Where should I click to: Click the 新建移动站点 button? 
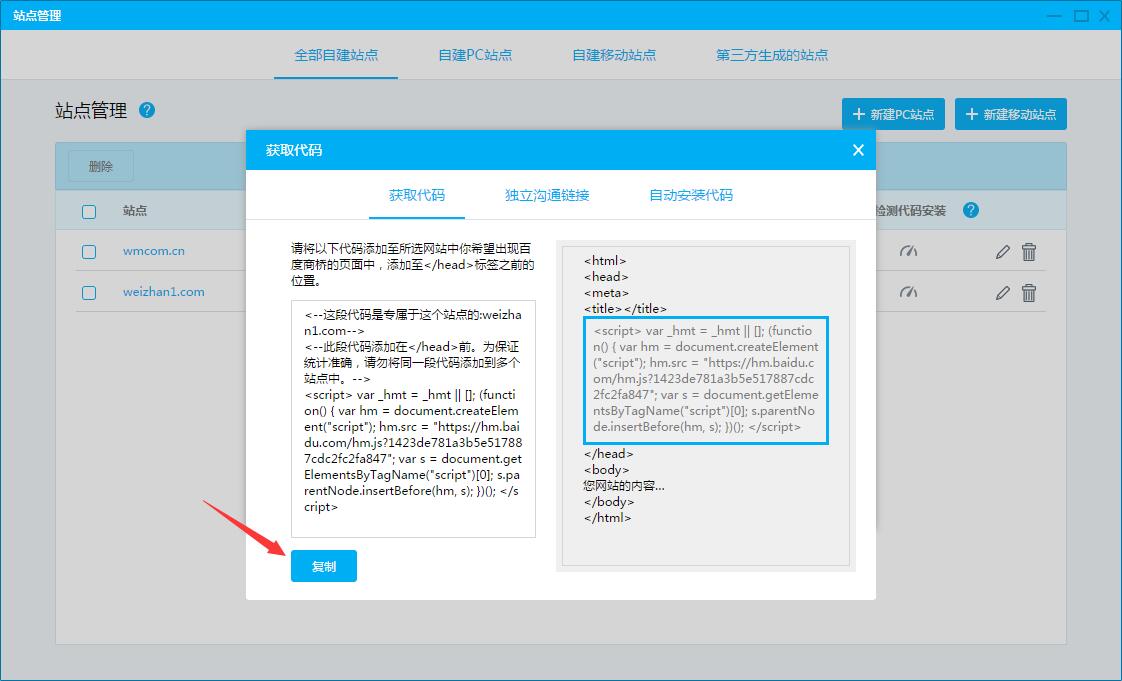(1010, 113)
